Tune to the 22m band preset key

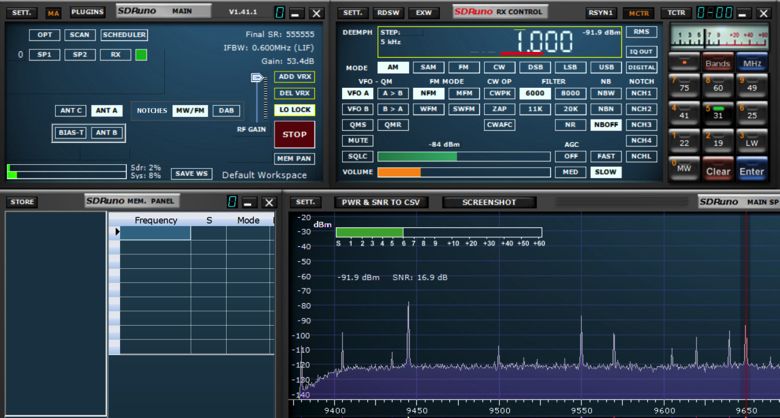(x=684, y=140)
